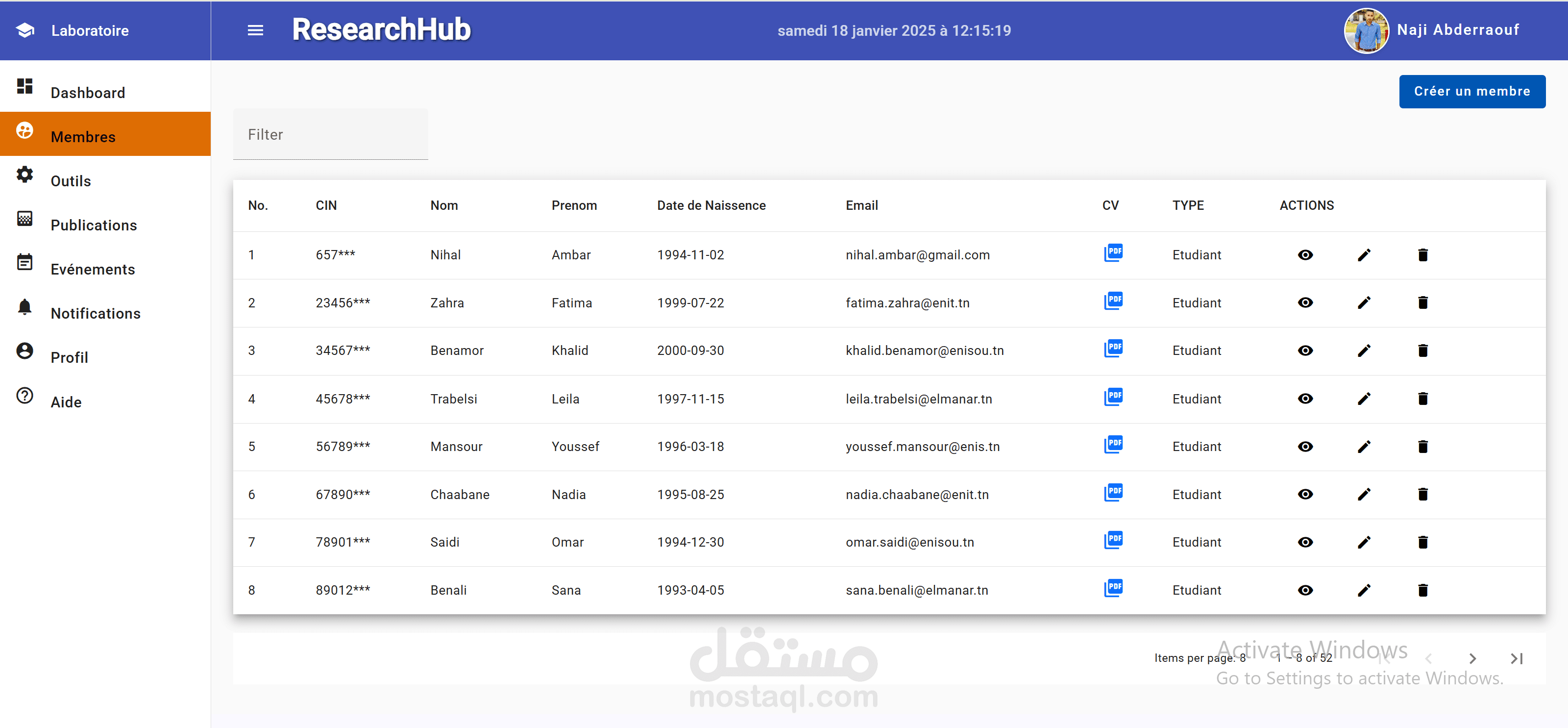Go to next page of members
This screenshot has width=1568, height=728.
pos(1472,658)
